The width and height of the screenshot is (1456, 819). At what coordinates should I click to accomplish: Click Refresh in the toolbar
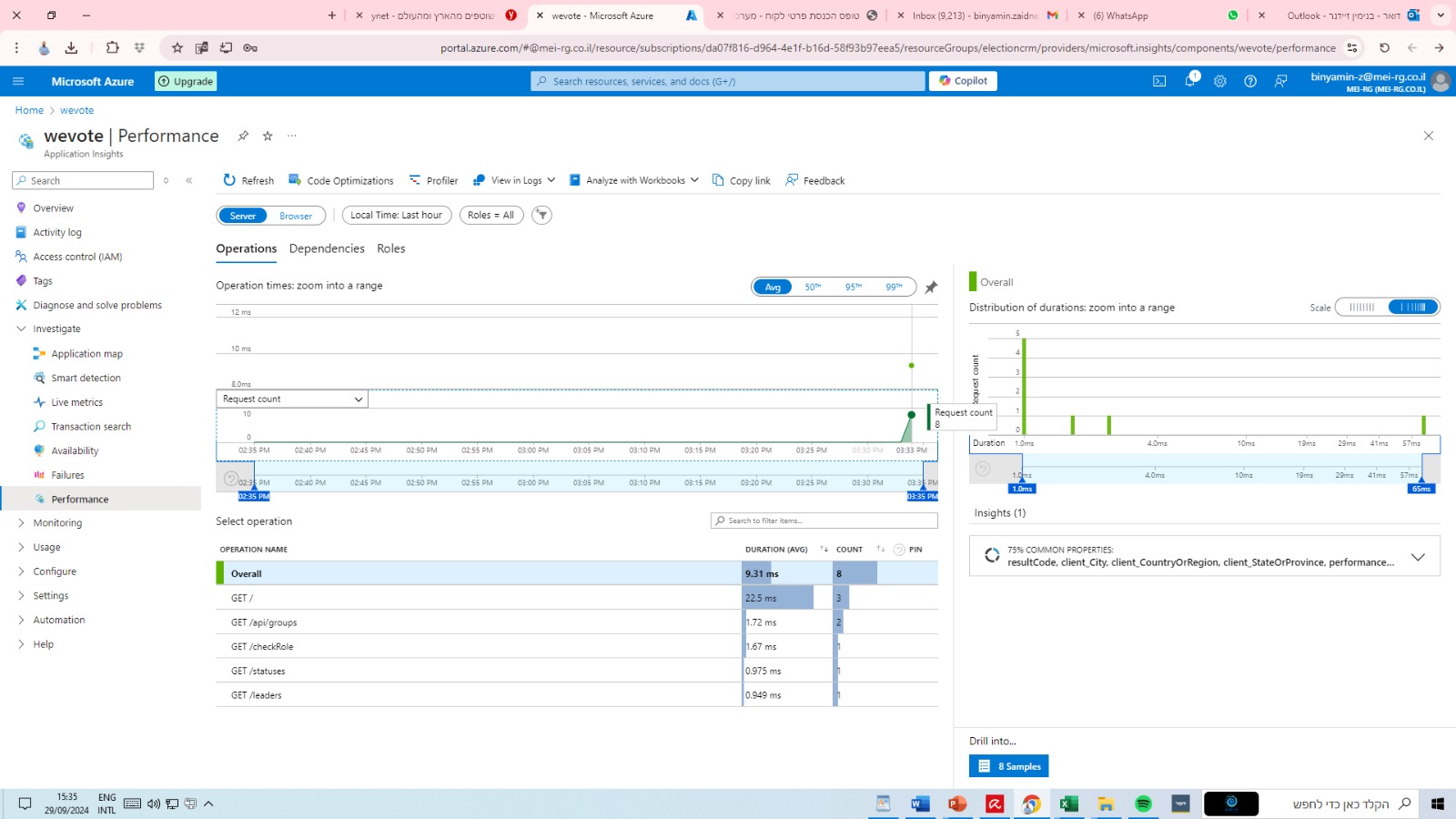[x=248, y=180]
